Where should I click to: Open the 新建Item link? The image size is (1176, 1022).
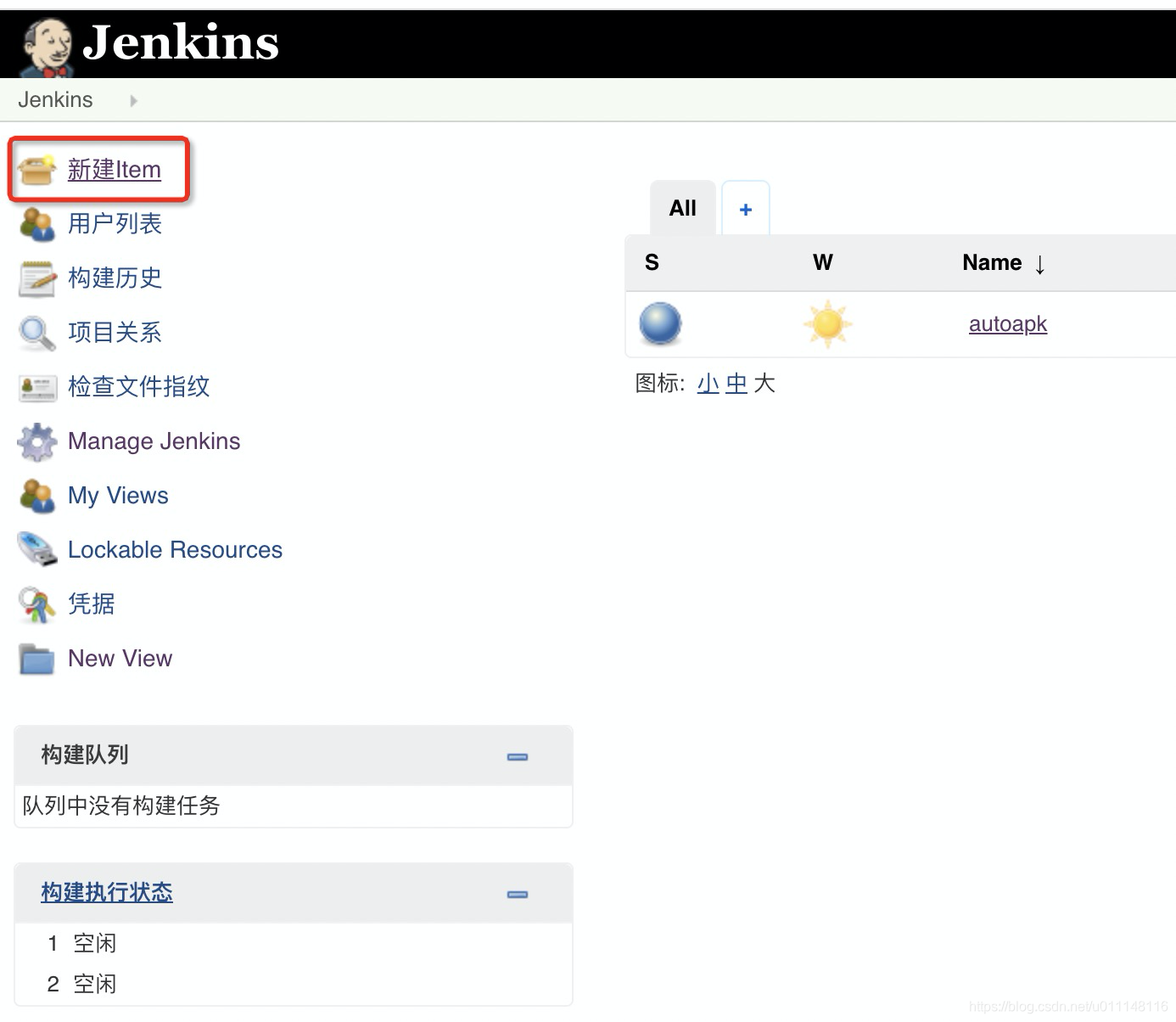(115, 170)
